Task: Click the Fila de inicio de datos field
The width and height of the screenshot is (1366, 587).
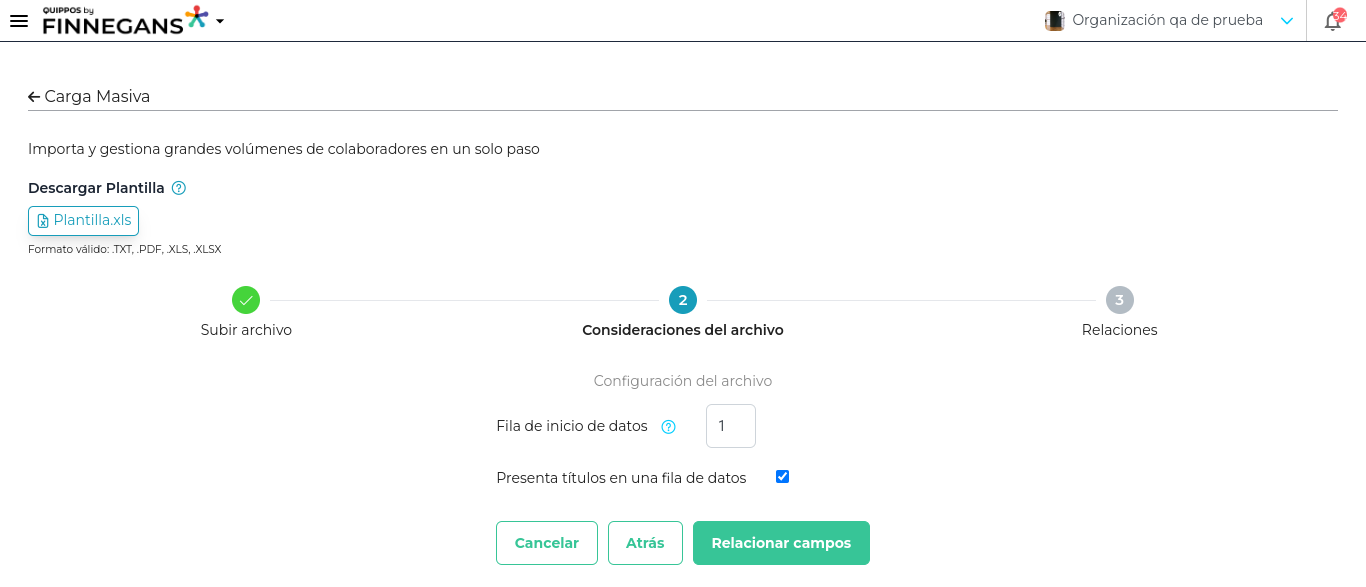Action: click(x=730, y=426)
